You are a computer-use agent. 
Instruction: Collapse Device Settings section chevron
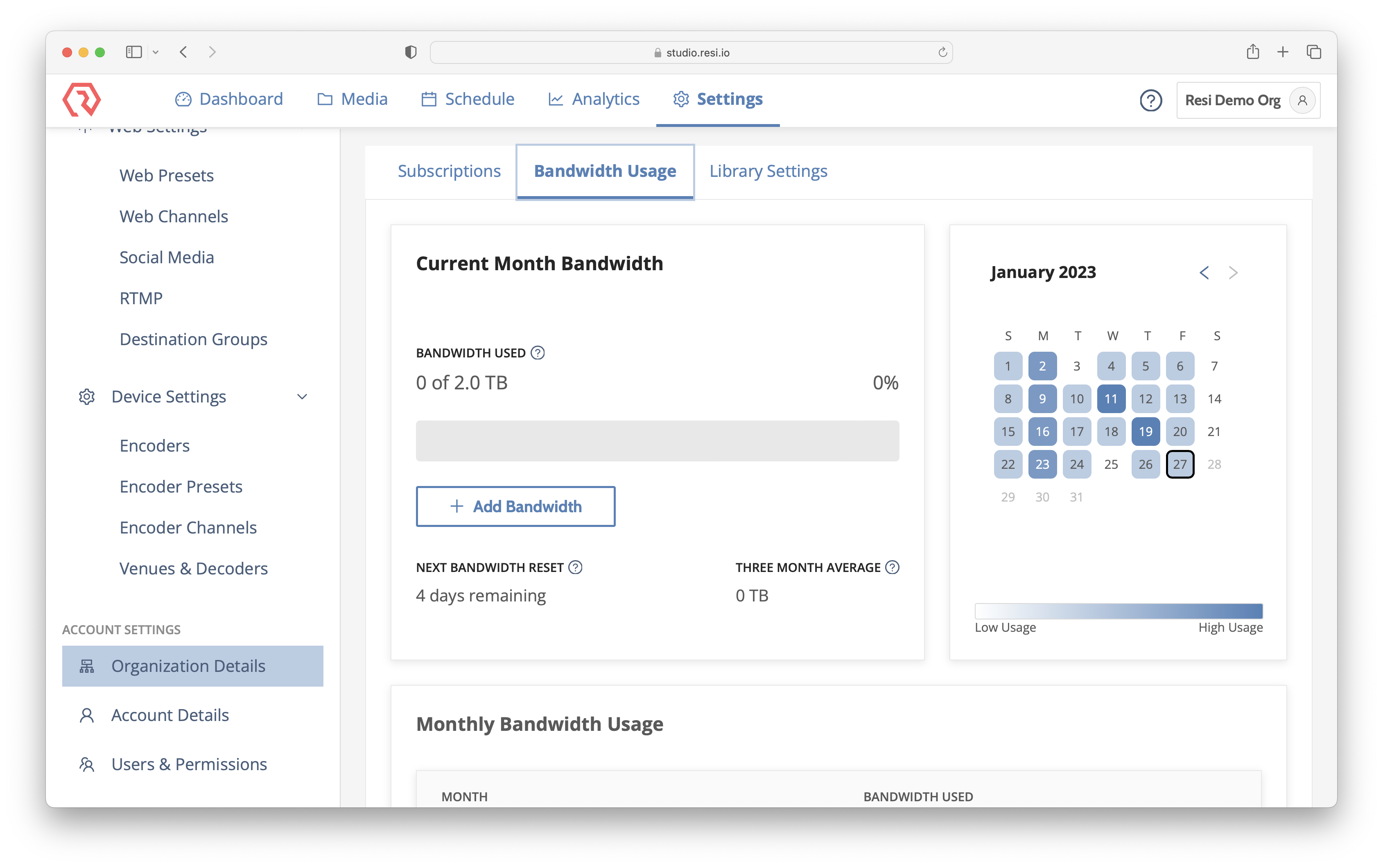coord(302,397)
